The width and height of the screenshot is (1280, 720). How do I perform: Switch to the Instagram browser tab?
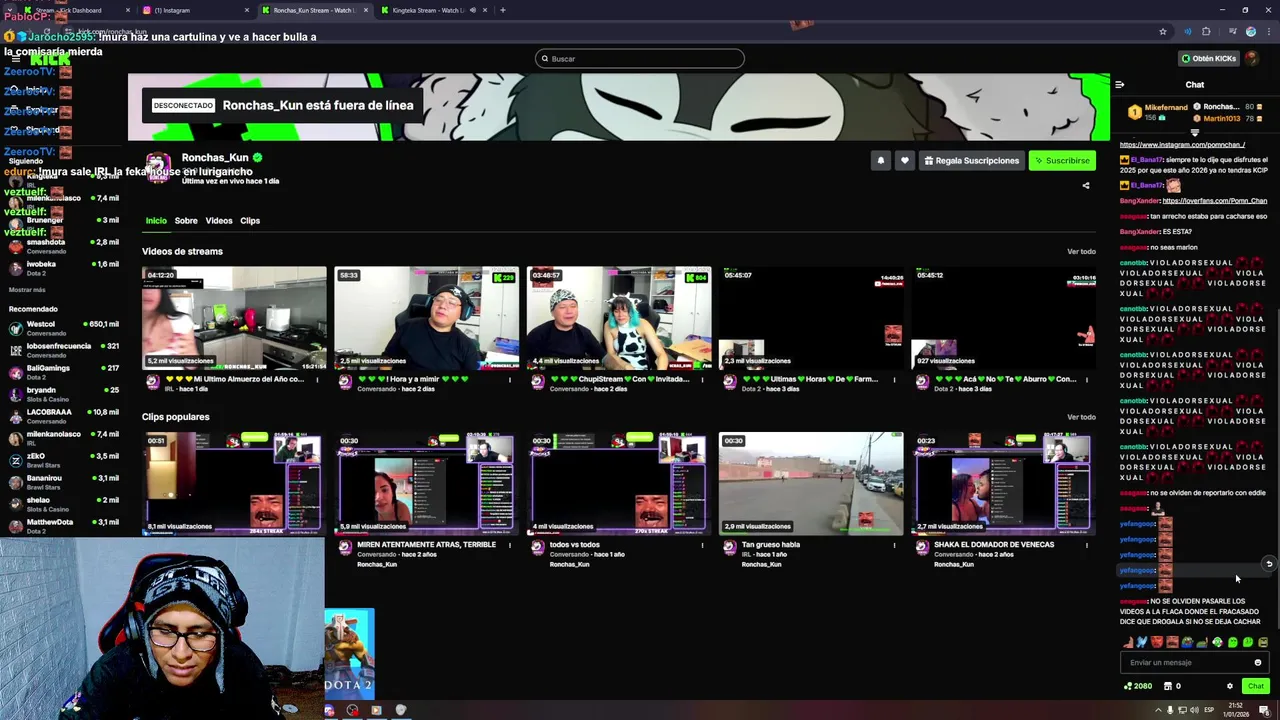coord(195,10)
